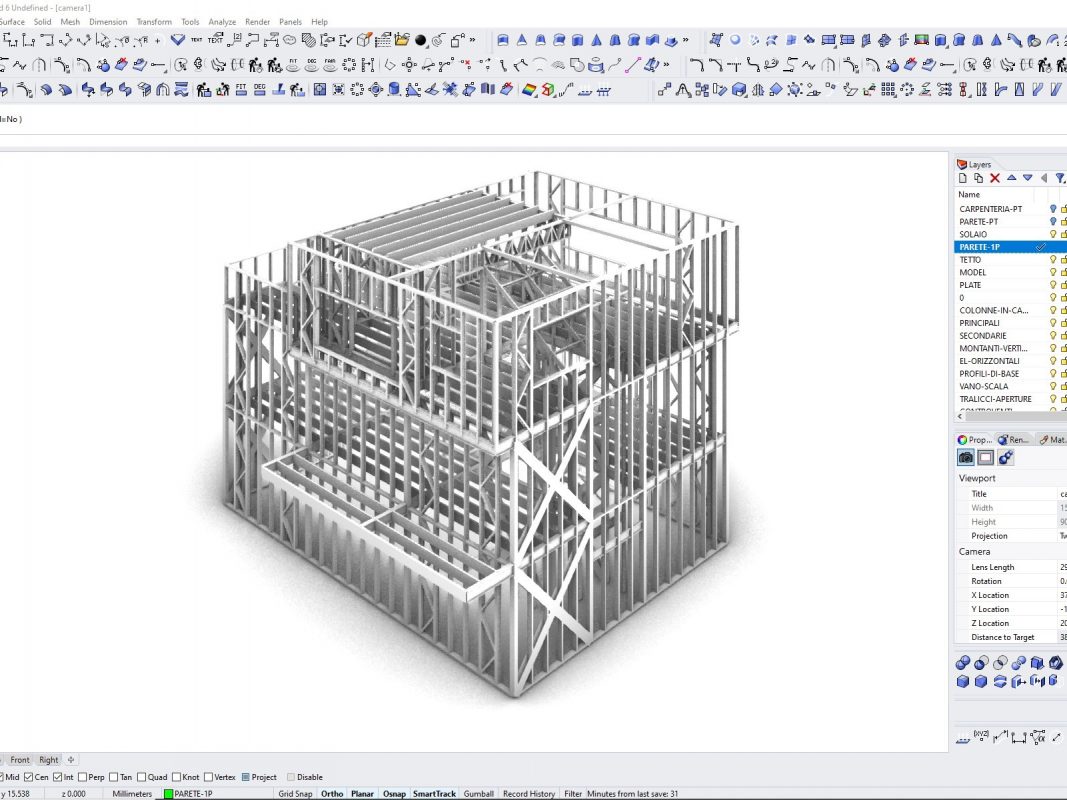The width and height of the screenshot is (1067, 800).
Task: Click the gray left-arrow icon in Layers toolbar
Action: pyautogui.click(x=1044, y=178)
